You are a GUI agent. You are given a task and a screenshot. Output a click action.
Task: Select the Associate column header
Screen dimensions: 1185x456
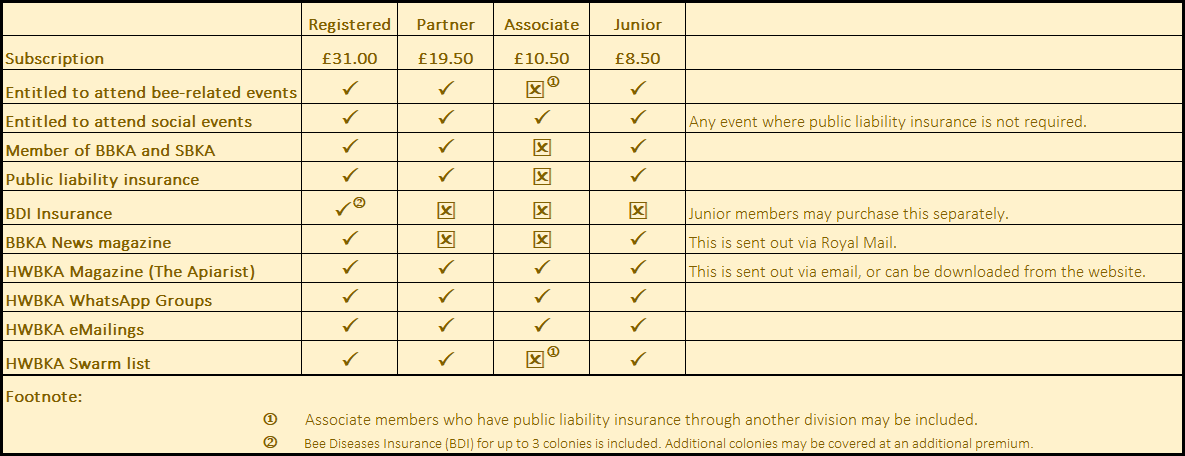(x=541, y=24)
